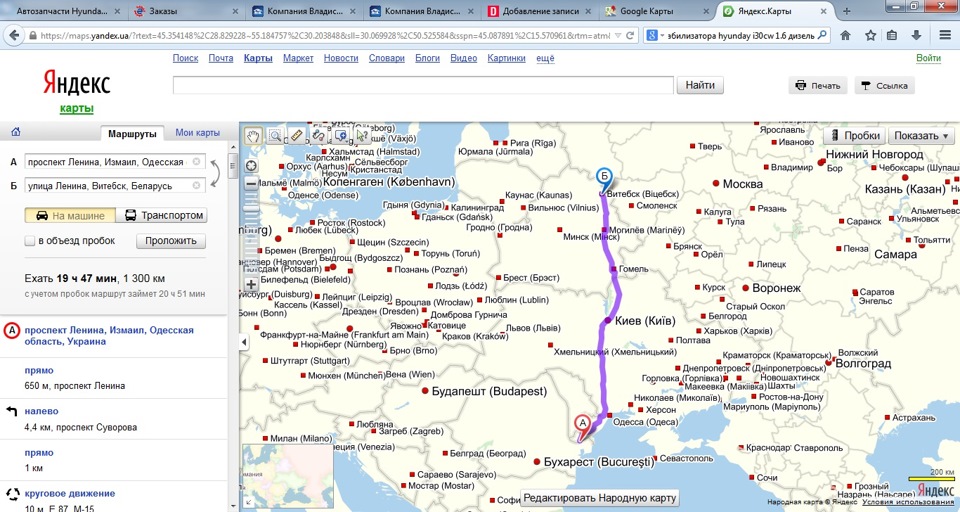The height and width of the screenshot is (512, 960).
Task: Switch to 'Мои карты' tab
Action: pos(197,132)
